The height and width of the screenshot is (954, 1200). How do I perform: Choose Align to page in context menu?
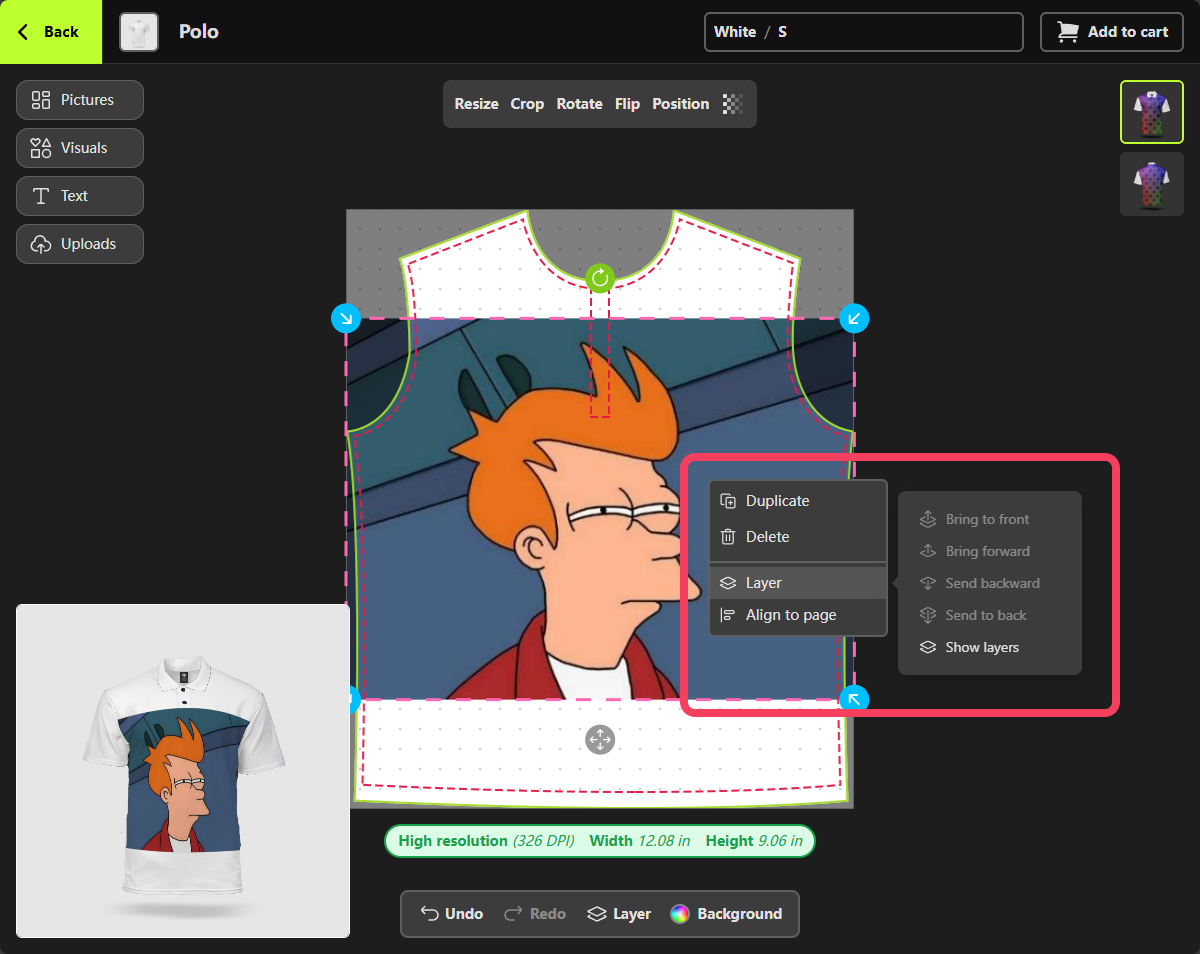[798, 615]
